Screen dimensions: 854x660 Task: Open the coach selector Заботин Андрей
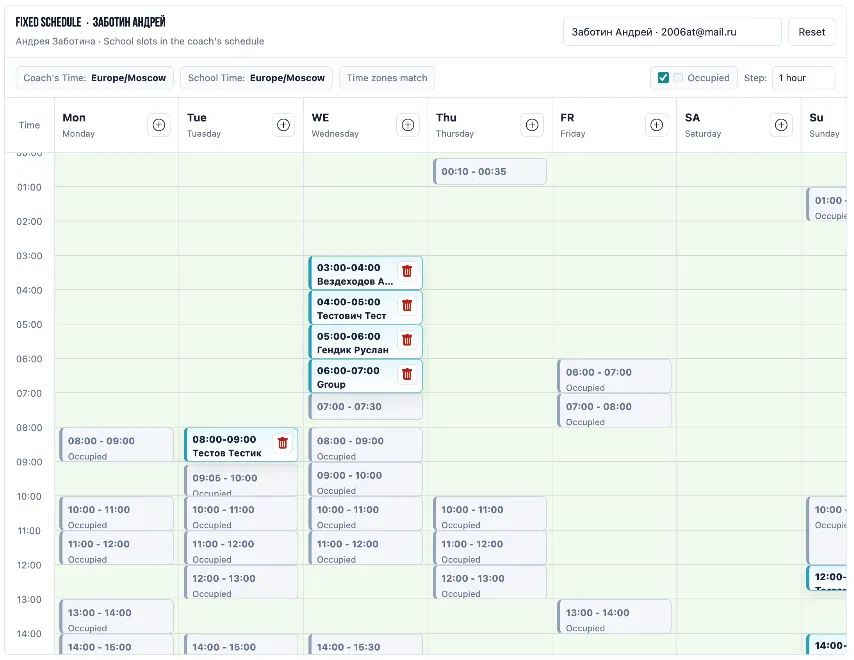[x=672, y=32]
